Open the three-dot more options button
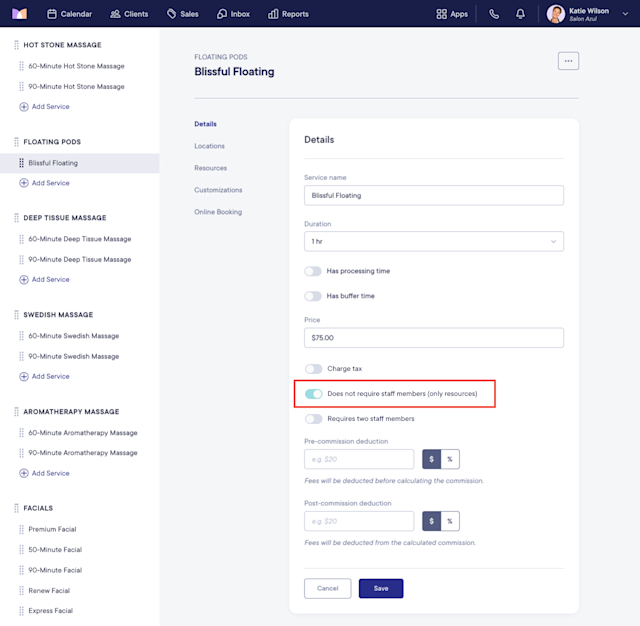640x626 pixels. 568,61
